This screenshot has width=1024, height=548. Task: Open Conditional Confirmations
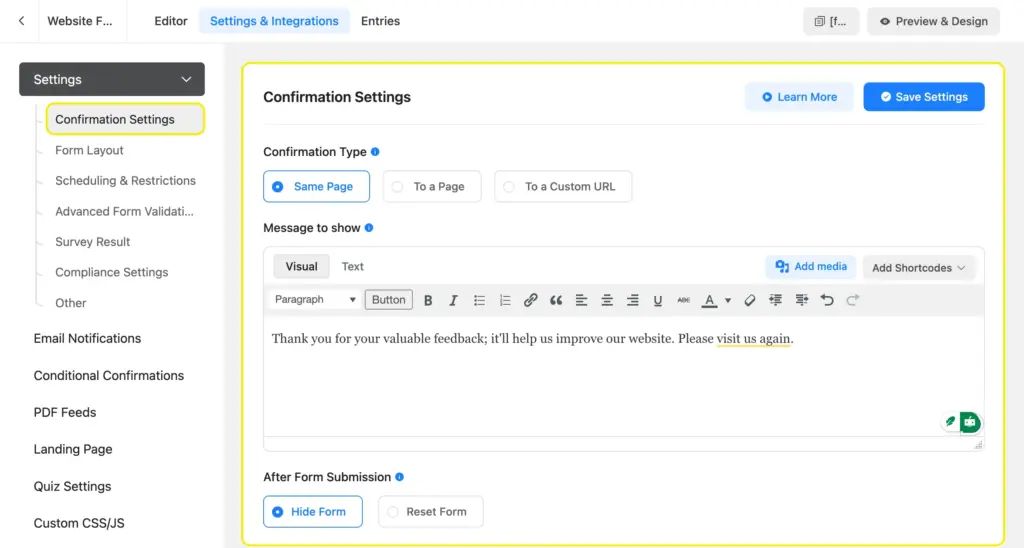tap(108, 376)
